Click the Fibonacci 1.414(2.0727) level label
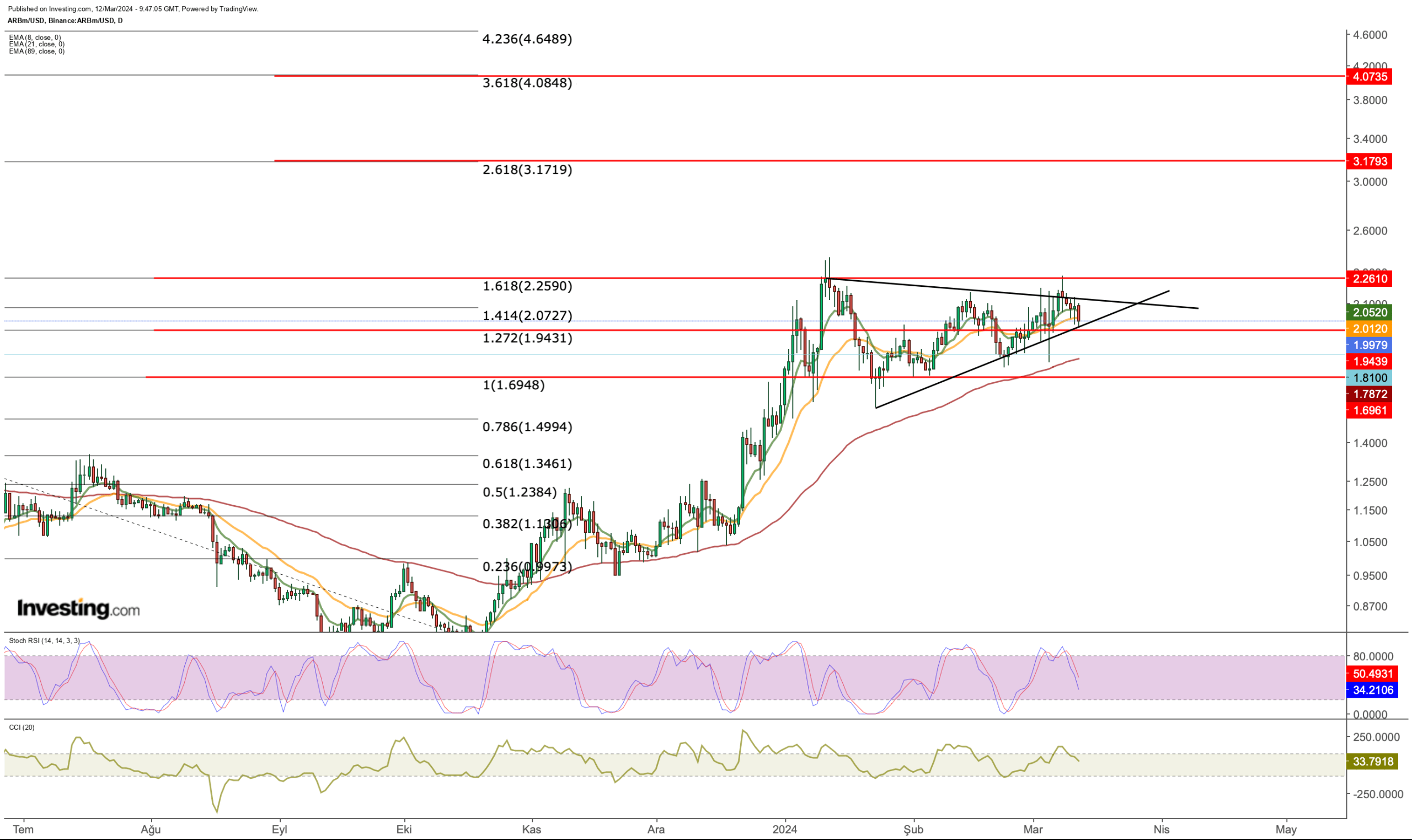The image size is (1412, 840). coord(527,315)
